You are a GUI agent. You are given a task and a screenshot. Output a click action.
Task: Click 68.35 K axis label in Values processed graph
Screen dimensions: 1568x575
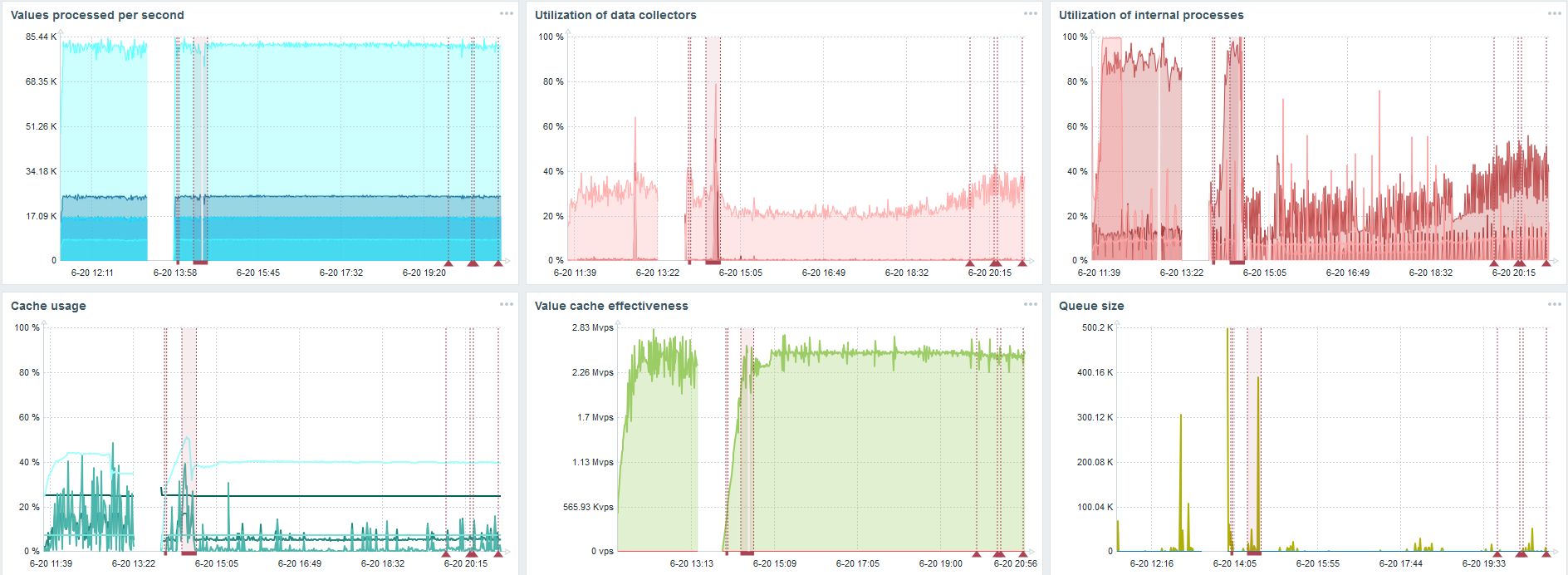pos(42,81)
